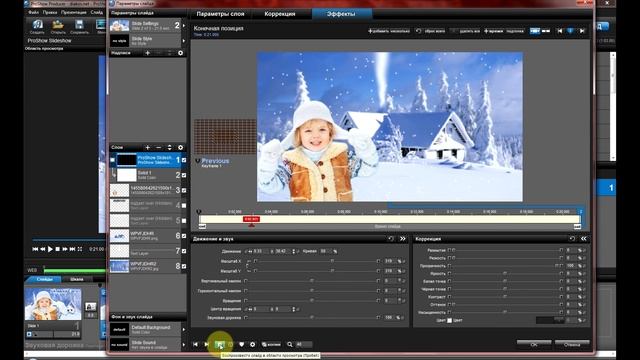Switch to the Коррекция tab
The width and height of the screenshot is (640, 360).
point(280,14)
